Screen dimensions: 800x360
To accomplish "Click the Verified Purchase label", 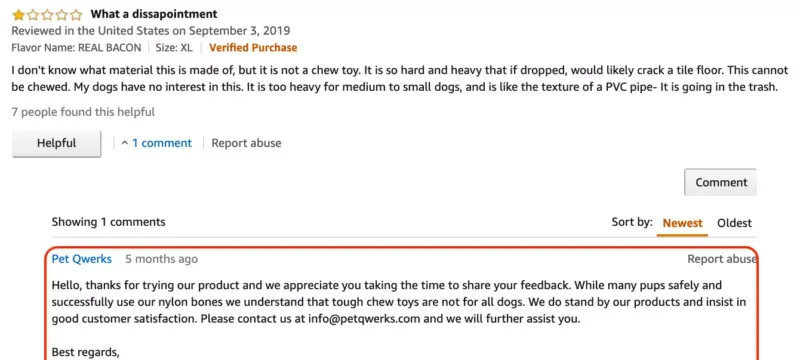I will point(253,48).
